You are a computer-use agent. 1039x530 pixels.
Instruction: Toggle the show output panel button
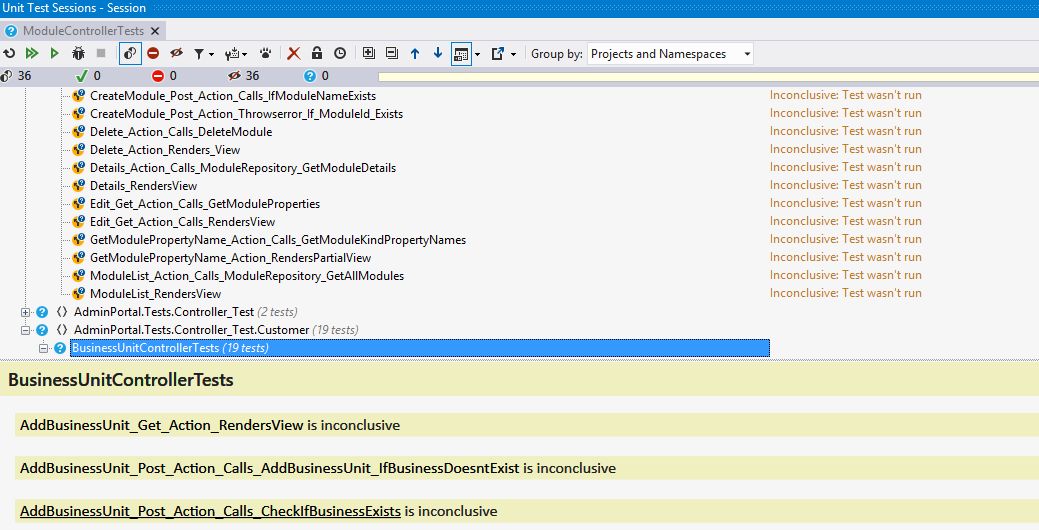pos(461,54)
